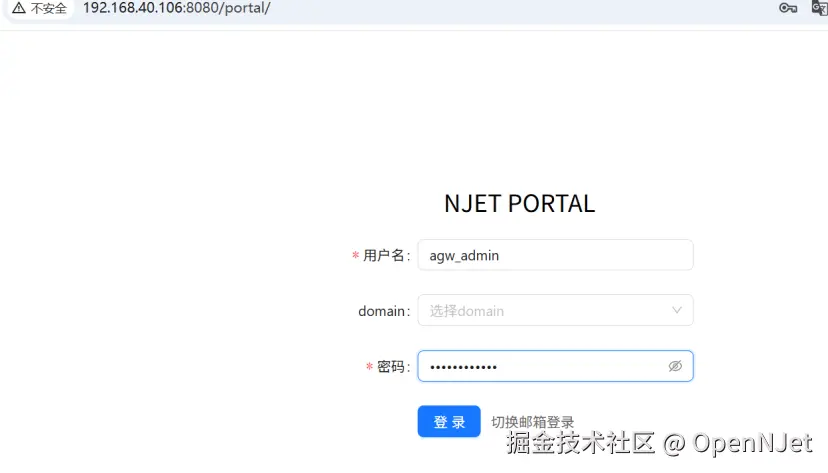Click the 登录 login button
Viewport: 828px width, 473px height.
pyautogui.click(x=449, y=421)
